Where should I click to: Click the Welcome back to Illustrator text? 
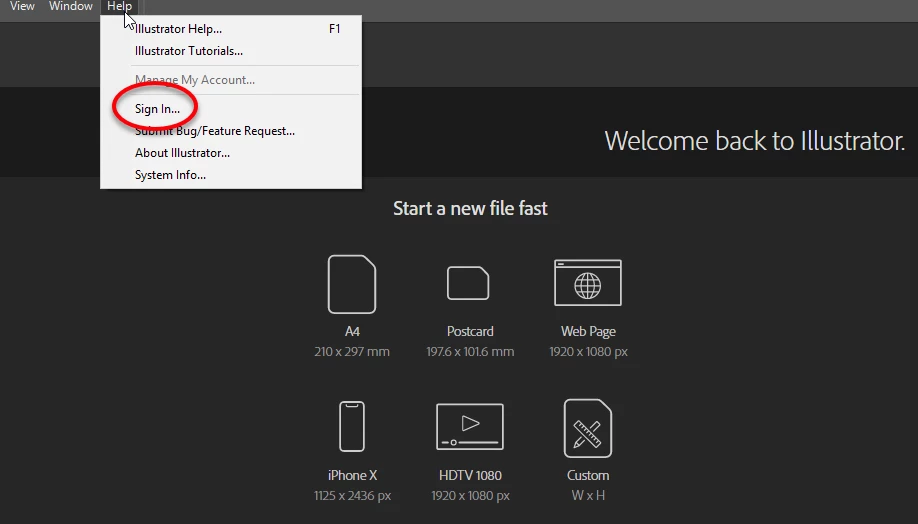pyautogui.click(x=755, y=141)
